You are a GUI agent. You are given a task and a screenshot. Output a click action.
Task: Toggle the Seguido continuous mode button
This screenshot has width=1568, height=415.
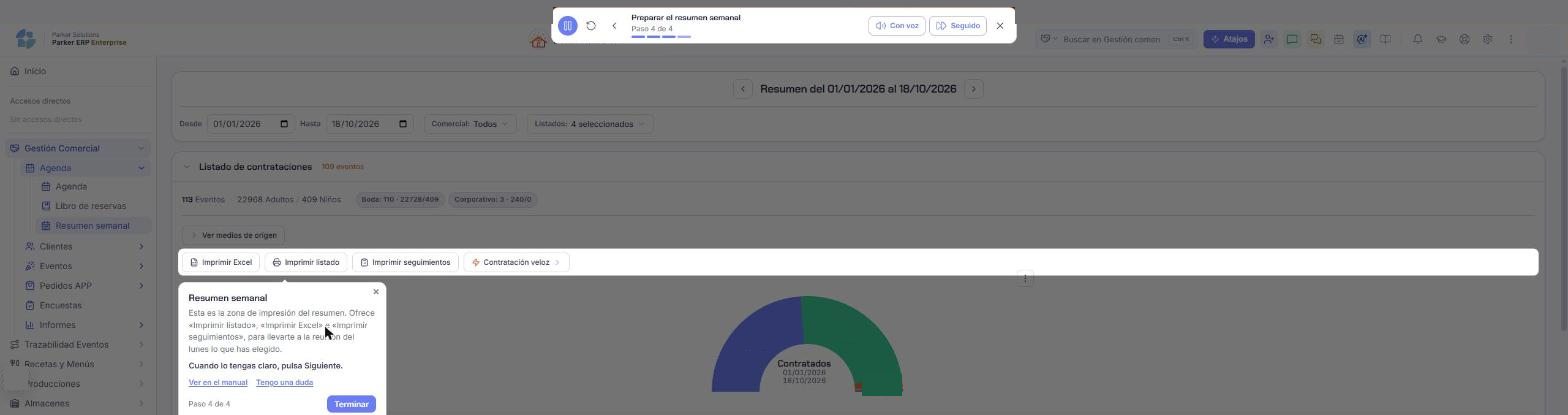pos(958,26)
